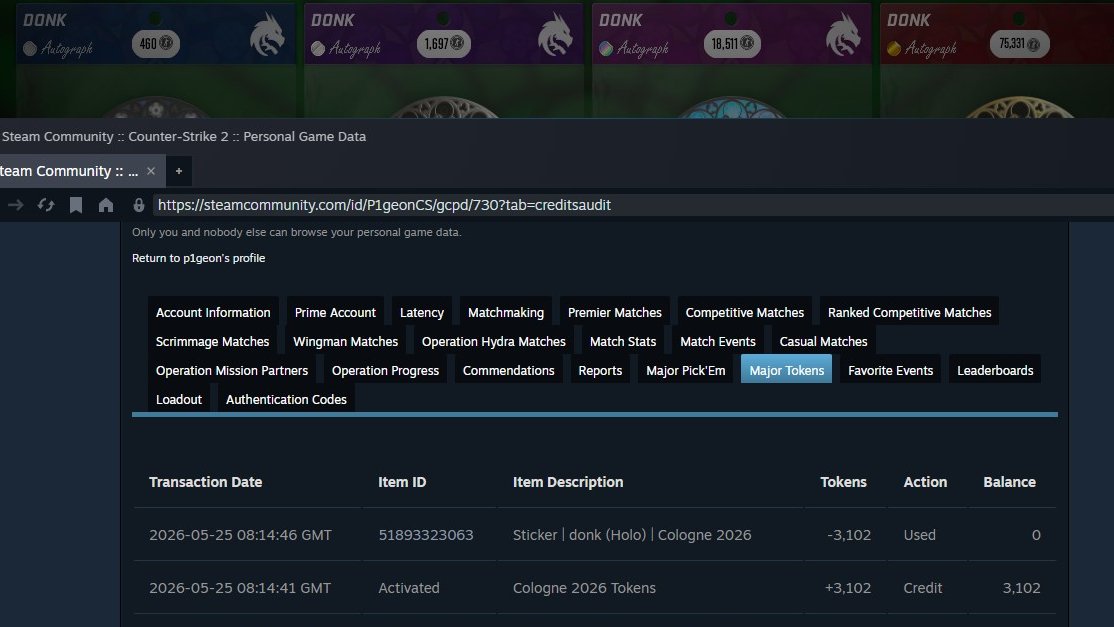Open the Competitive Matches tab
This screenshot has width=1114, height=627.
[x=745, y=312]
